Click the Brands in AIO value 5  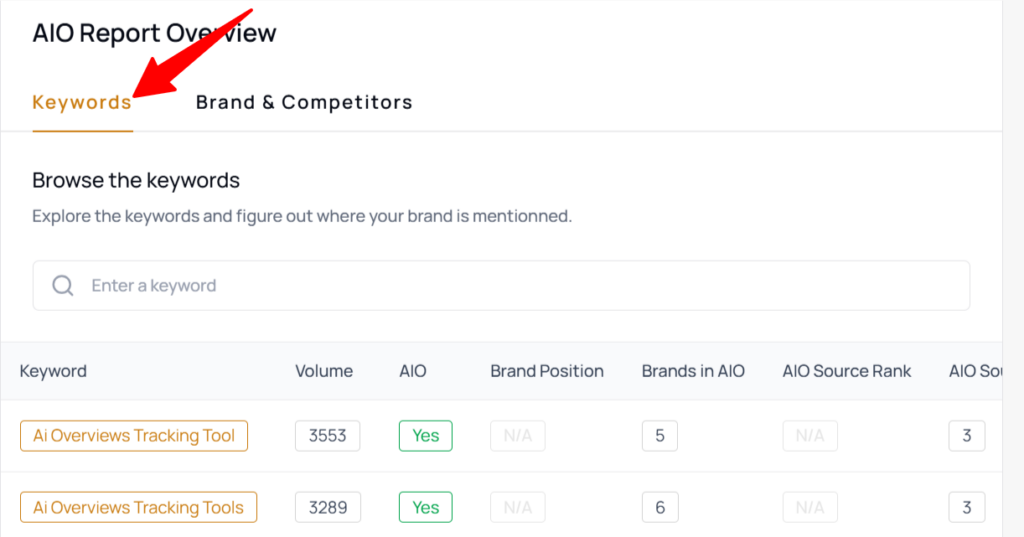coord(660,436)
